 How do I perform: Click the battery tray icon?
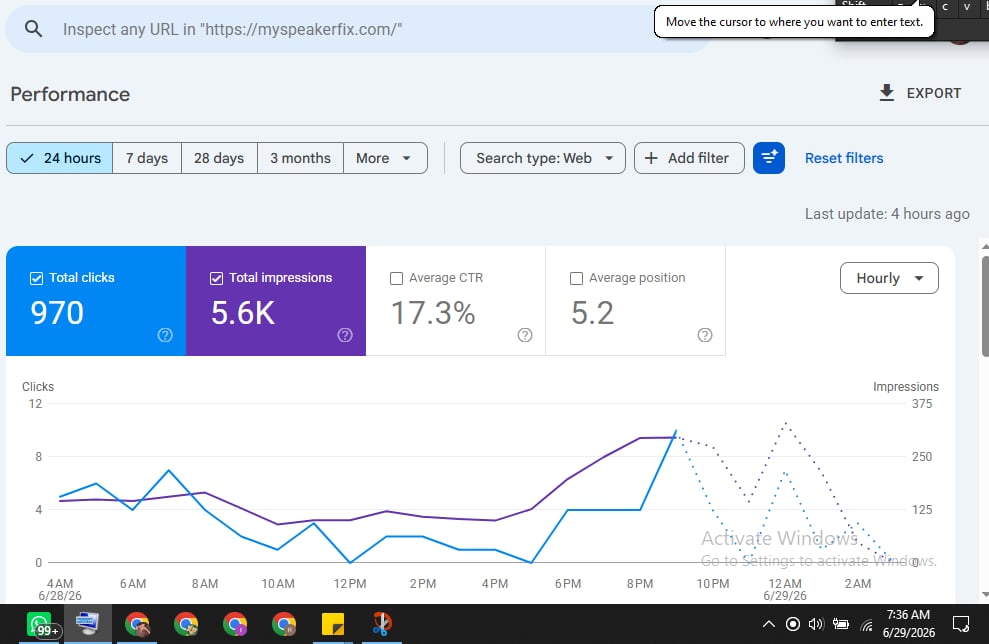(841, 624)
